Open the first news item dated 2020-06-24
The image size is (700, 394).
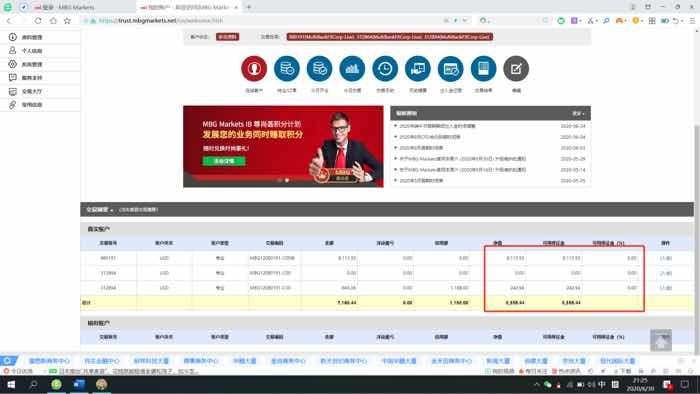[437, 126]
